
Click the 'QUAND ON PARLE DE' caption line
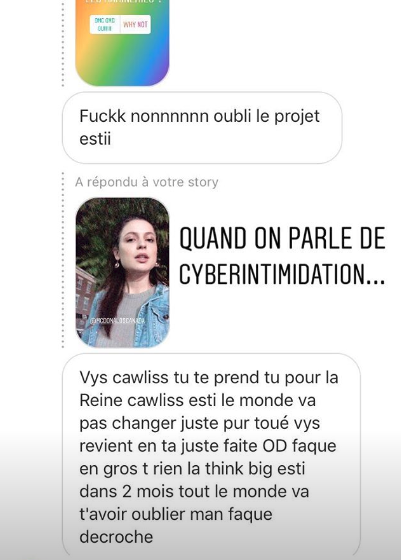coord(282,238)
